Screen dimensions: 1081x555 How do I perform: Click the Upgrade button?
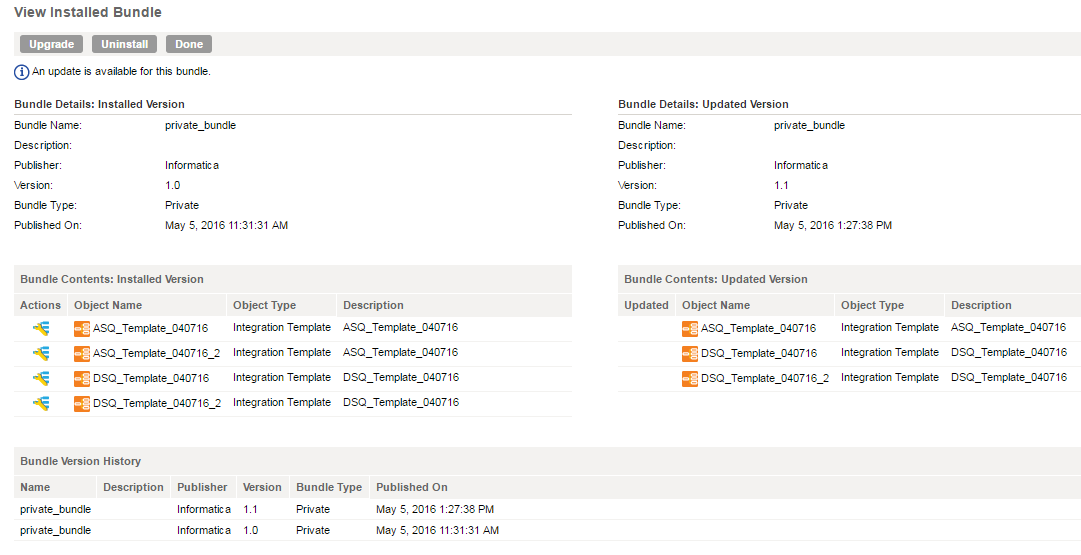[x=51, y=44]
